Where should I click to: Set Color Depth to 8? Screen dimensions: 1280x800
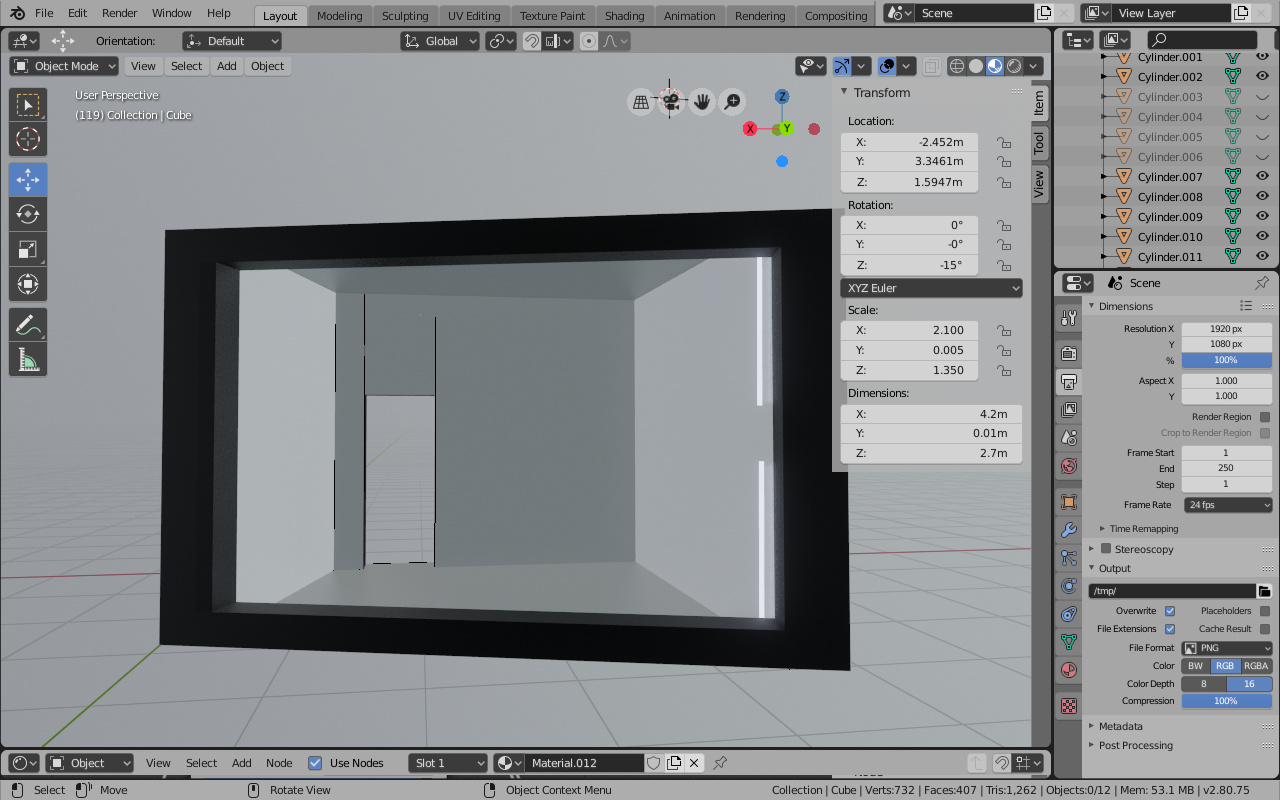[1204, 684]
